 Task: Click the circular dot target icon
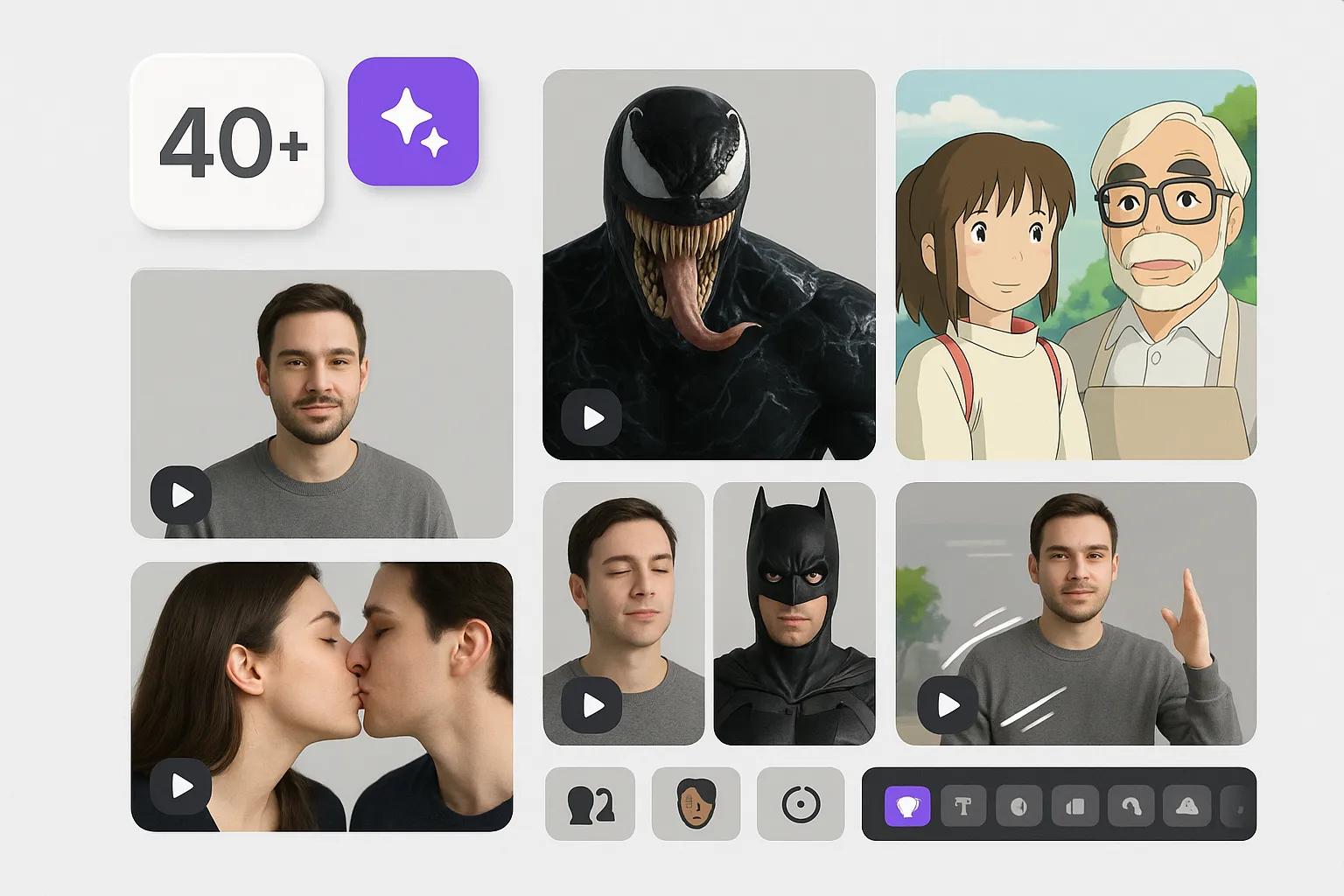801,804
